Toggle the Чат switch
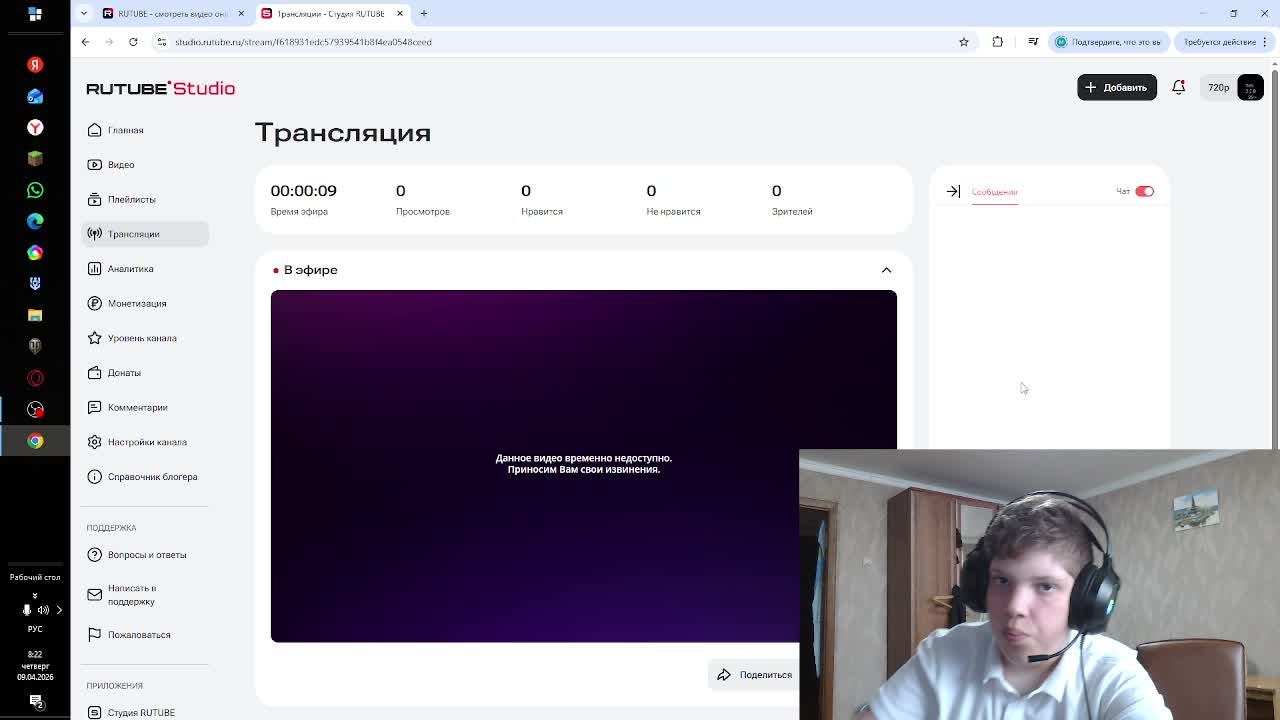The height and width of the screenshot is (720, 1280). point(1144,191)
